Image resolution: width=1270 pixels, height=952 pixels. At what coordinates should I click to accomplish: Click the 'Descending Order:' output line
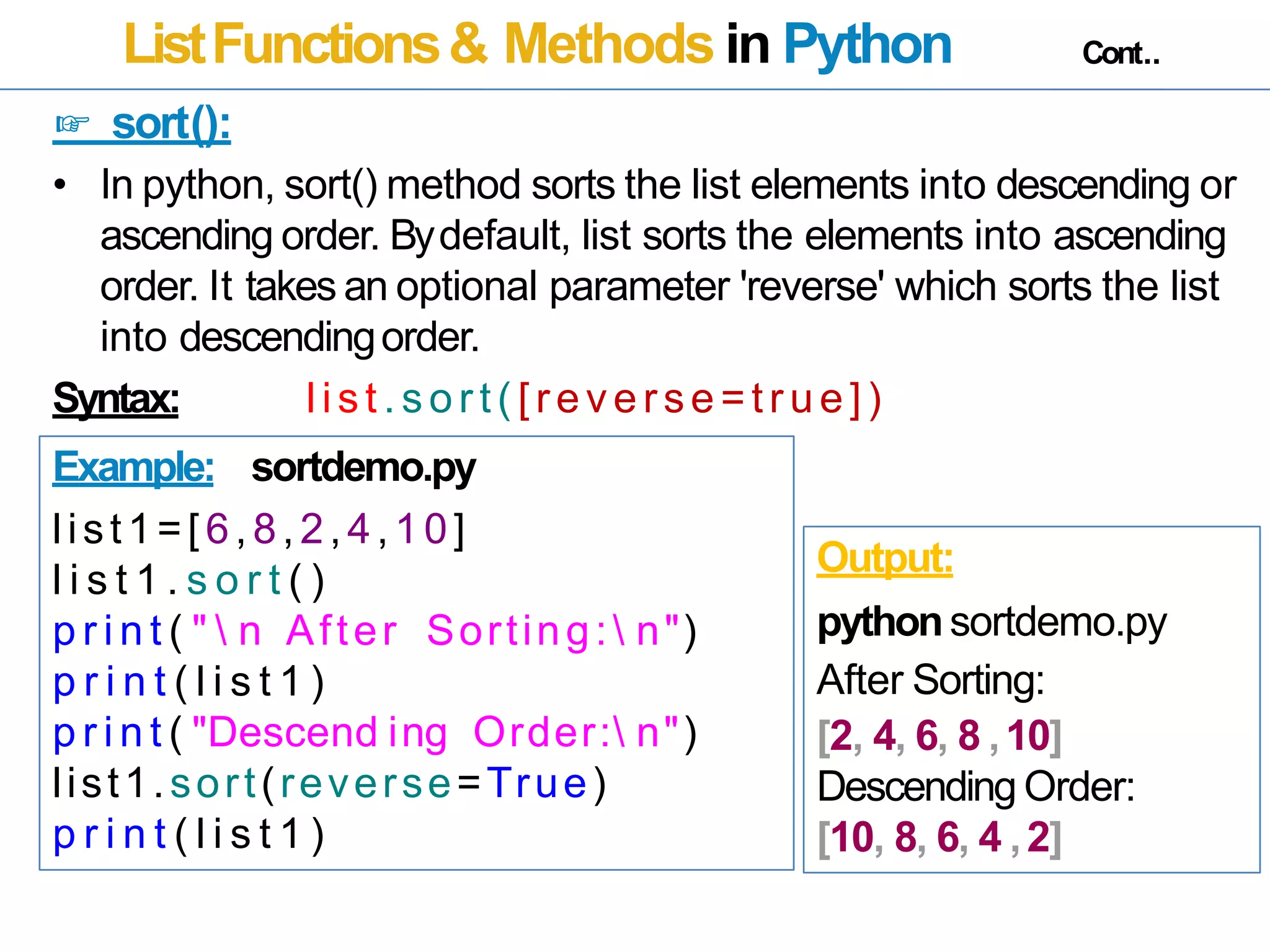[x=976, y=787]
